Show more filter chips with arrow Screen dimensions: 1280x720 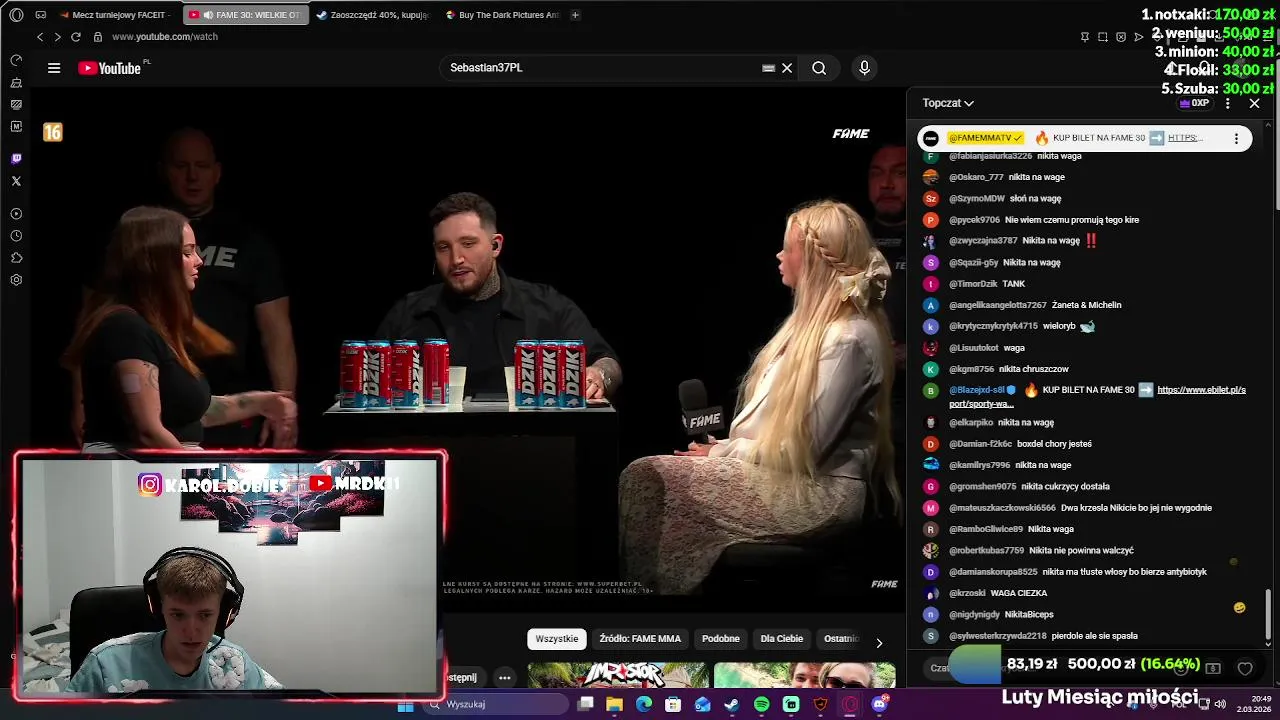point(879,643)
